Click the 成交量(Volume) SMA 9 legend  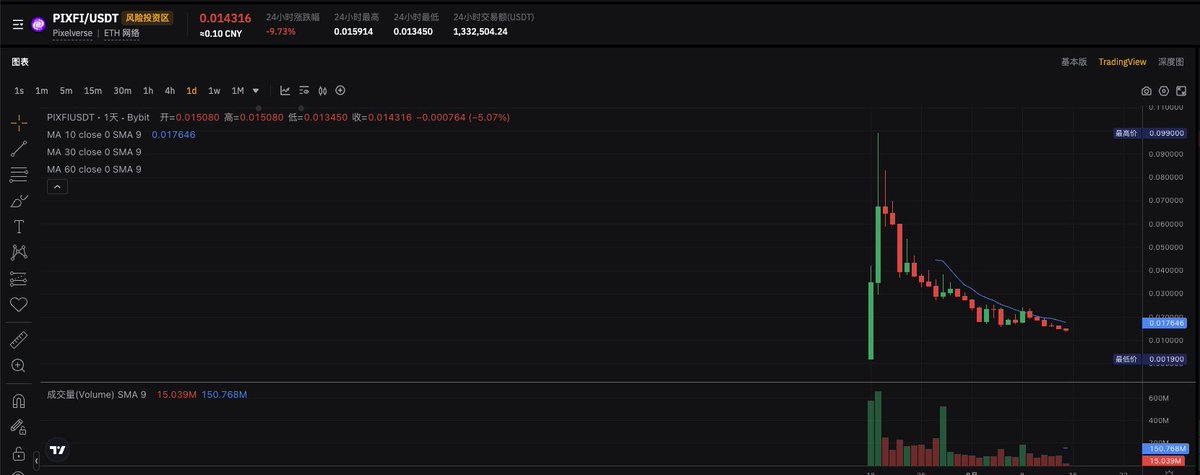tap(96, 395)
